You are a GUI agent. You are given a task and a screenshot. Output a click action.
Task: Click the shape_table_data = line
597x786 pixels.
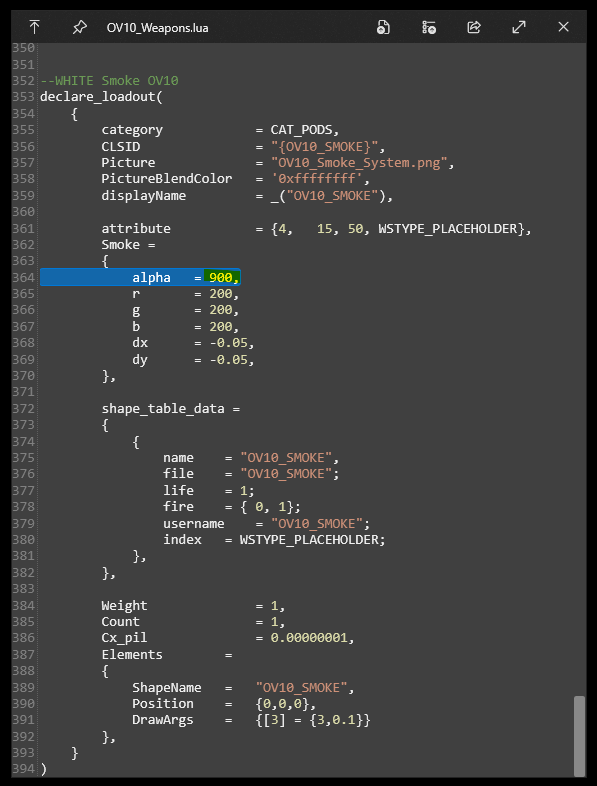pos(170,409)
